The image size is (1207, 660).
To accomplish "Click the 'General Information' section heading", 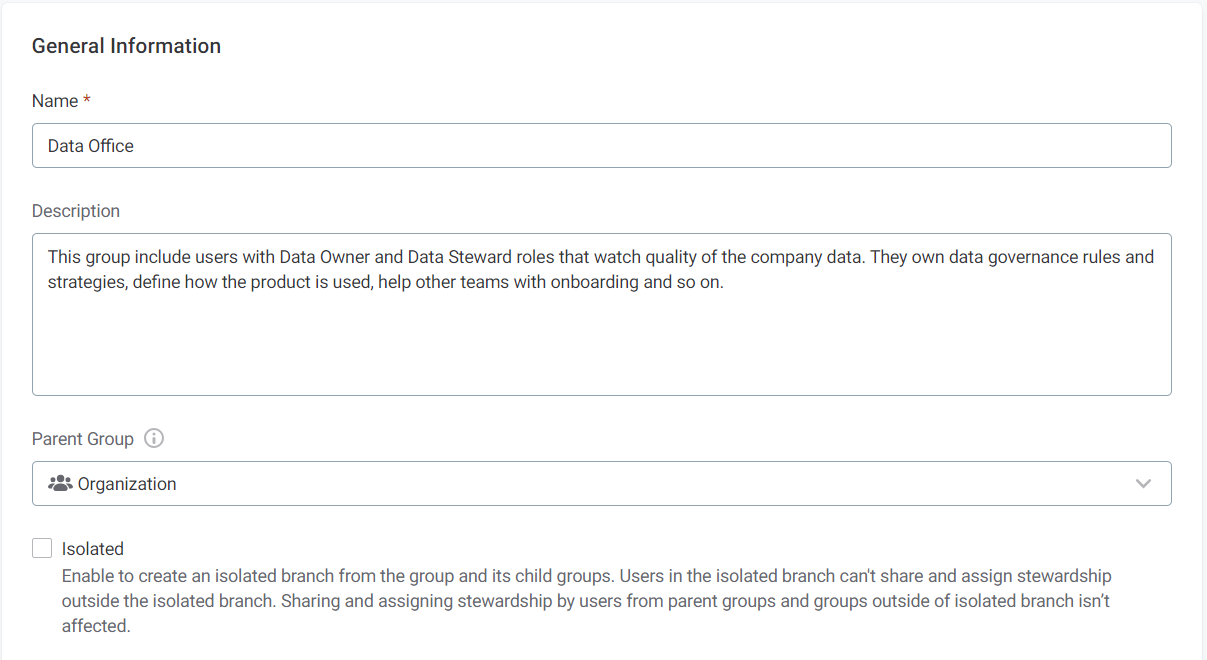I will 126,46.
